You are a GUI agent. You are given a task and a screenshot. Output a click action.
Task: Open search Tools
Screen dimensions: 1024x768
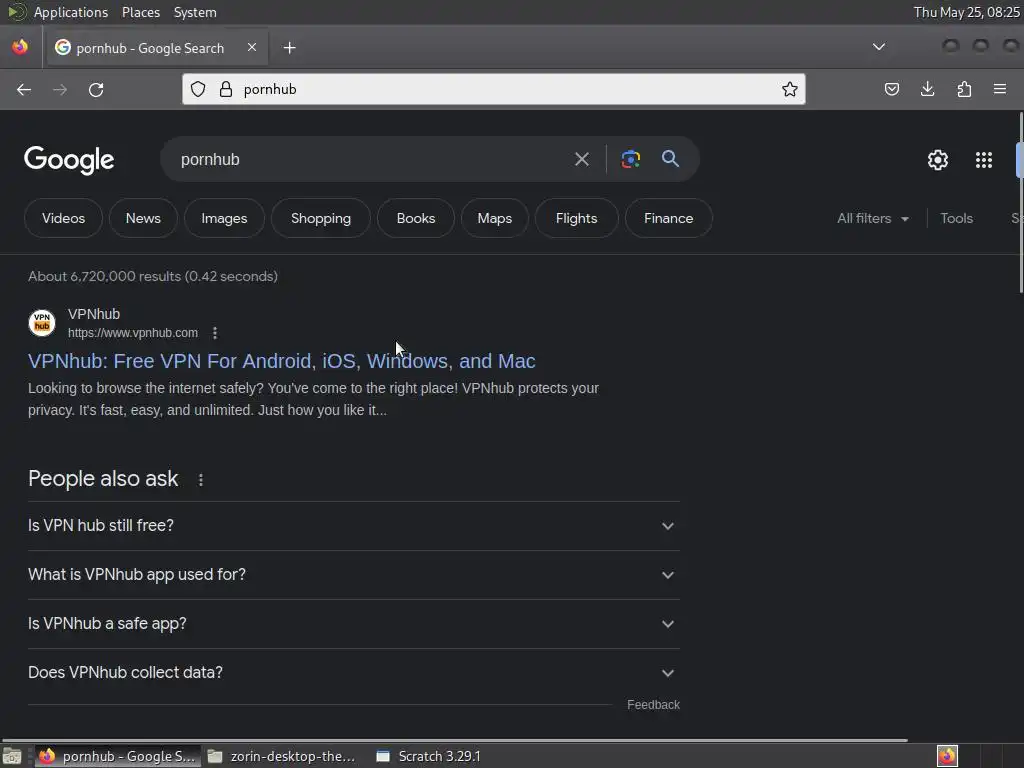956,218
